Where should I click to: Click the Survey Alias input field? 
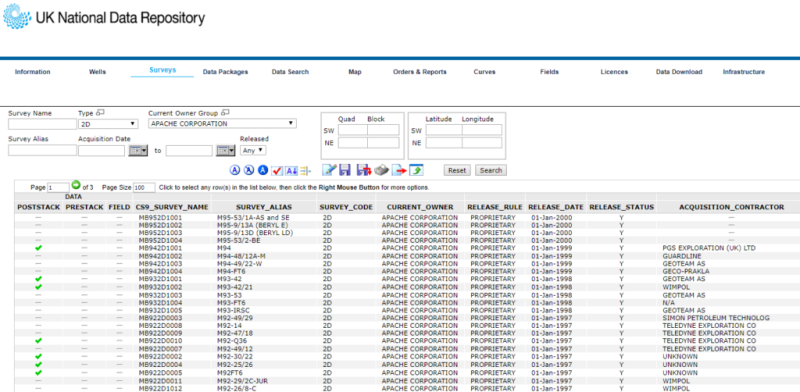42,151
